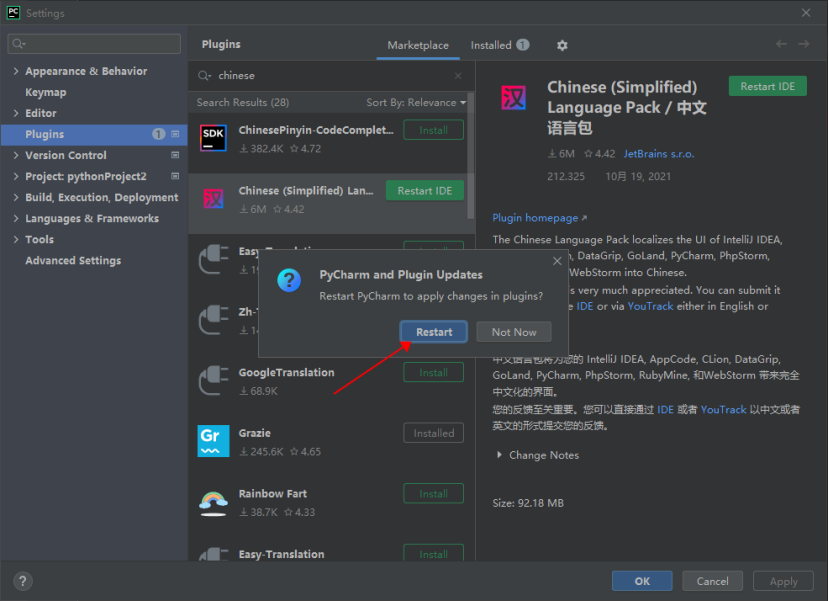Focus the chinese plugin search field
Image resolution: width=829 pixels, height=601 pixels.
pos(333,76)
